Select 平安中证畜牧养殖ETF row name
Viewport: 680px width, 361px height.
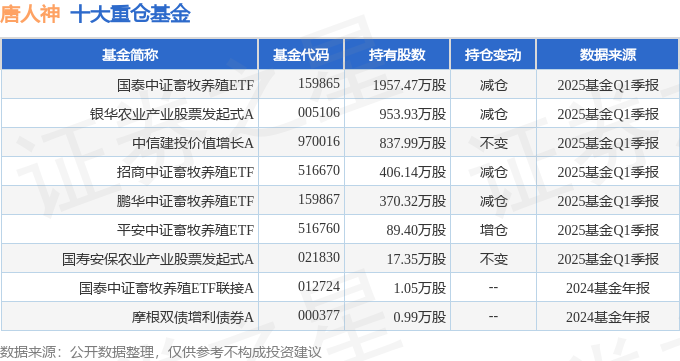coord(185,230)
